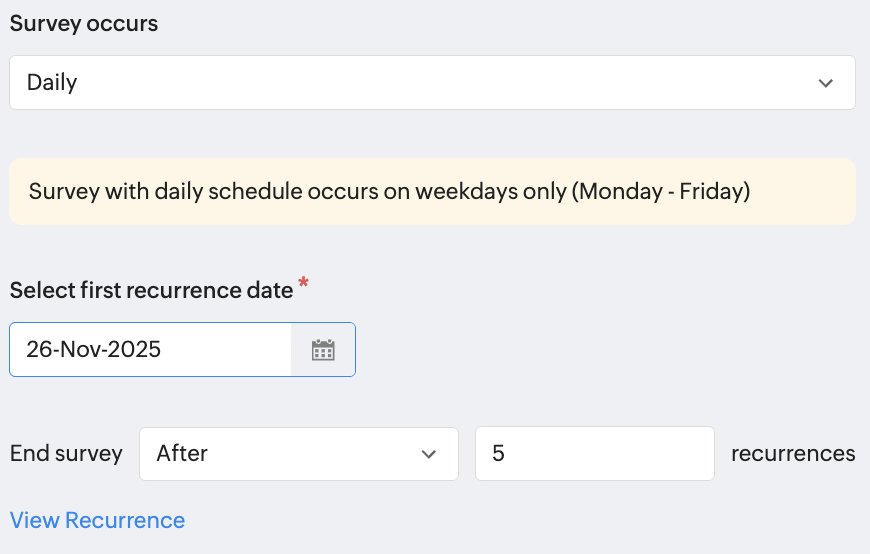Click the red required asterisk
Screen dimensions: 870x554
coord(304,285)
